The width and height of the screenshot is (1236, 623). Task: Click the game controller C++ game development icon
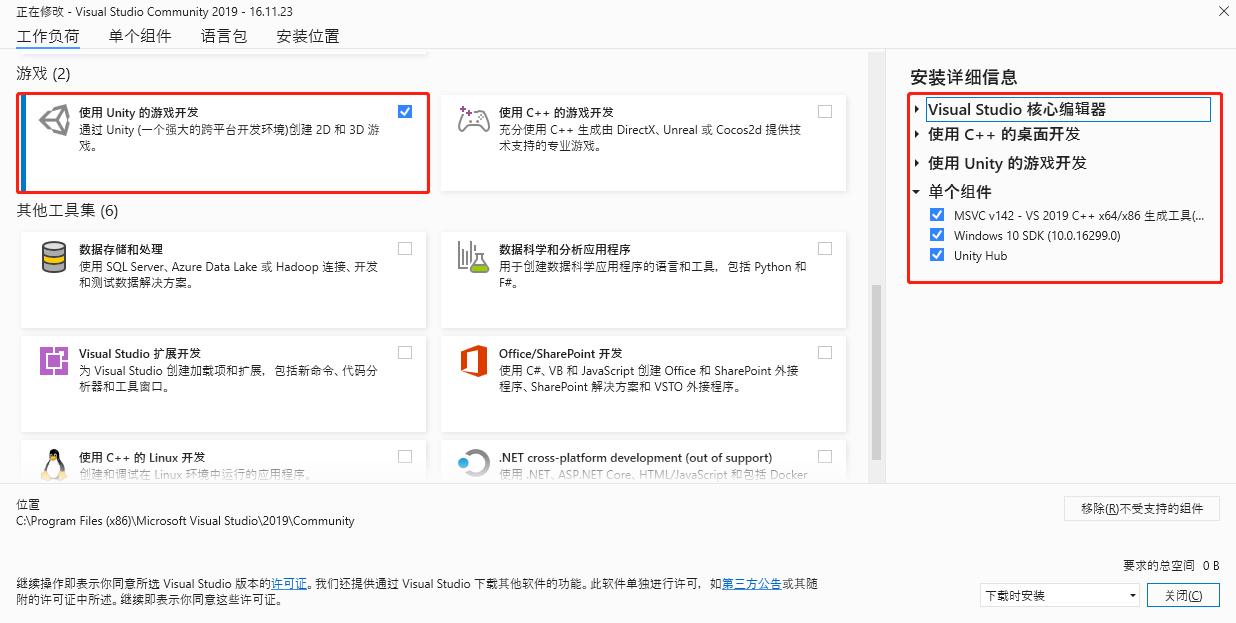pos(473,120)
